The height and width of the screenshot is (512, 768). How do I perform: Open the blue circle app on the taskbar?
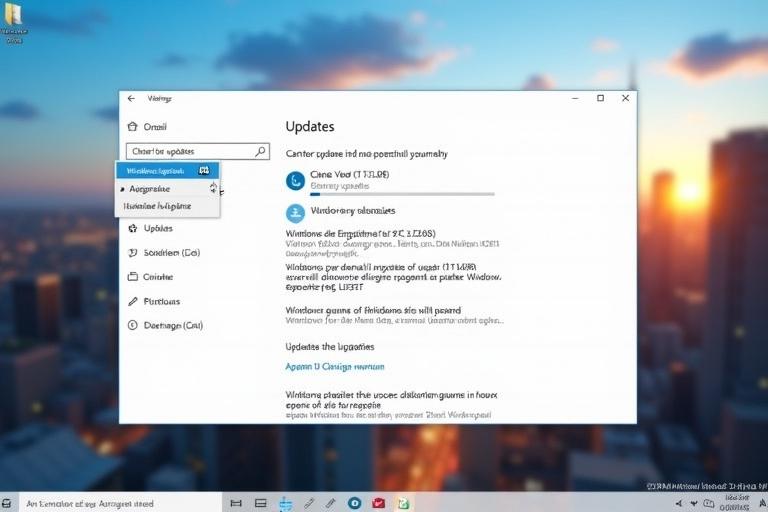pos(354,503)
